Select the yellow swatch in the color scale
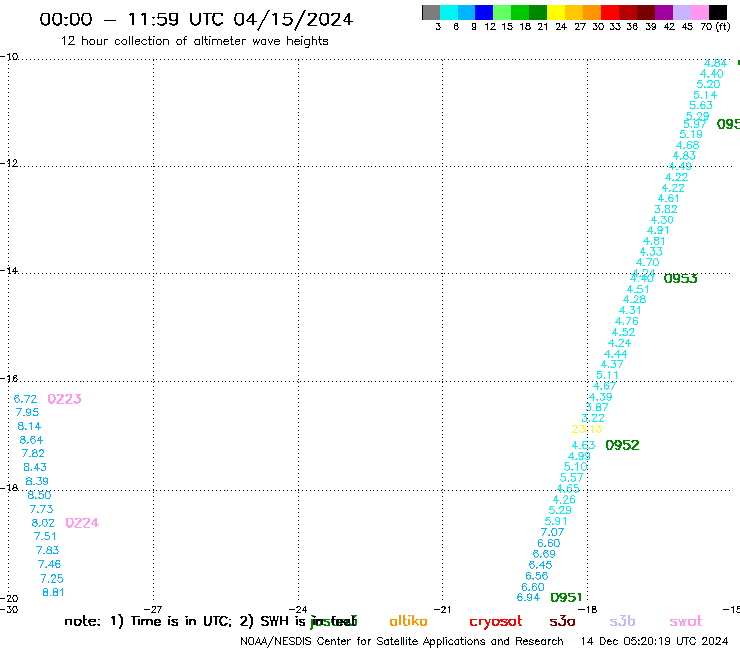 point(556,12)
